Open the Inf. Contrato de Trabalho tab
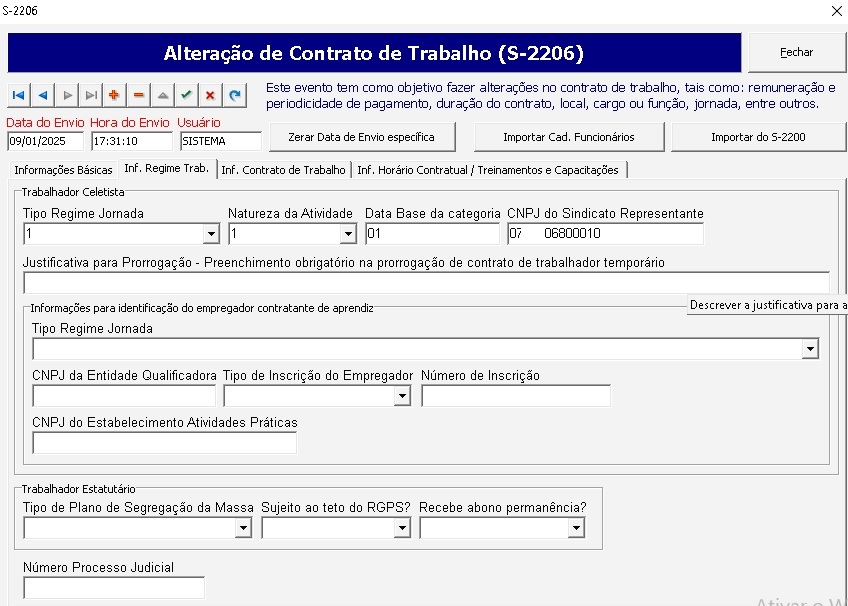The height and width of the screenshot is (606, 848). click(x=284, y=170)
